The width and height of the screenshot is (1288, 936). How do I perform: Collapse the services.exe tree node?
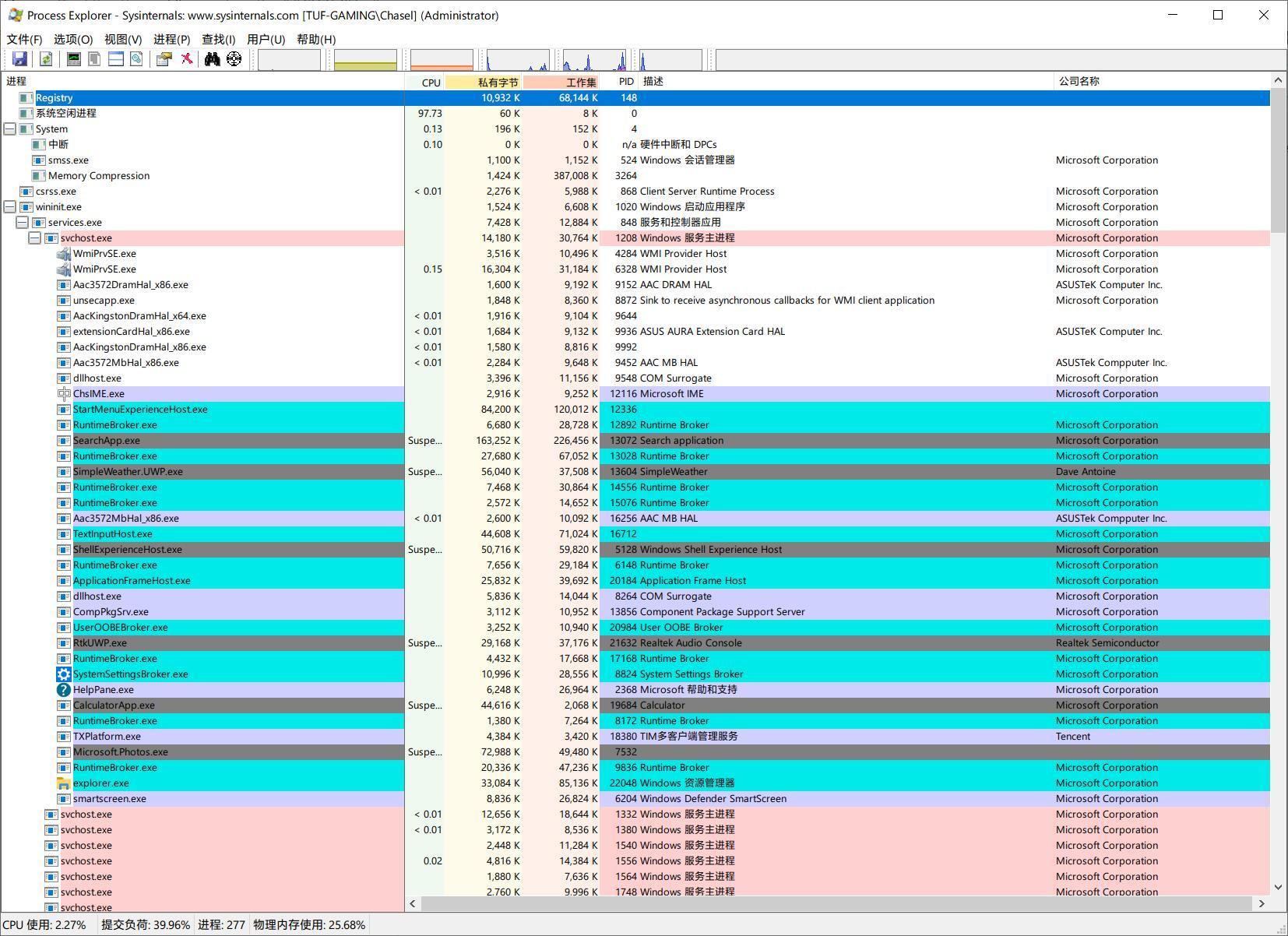point(23,223)
